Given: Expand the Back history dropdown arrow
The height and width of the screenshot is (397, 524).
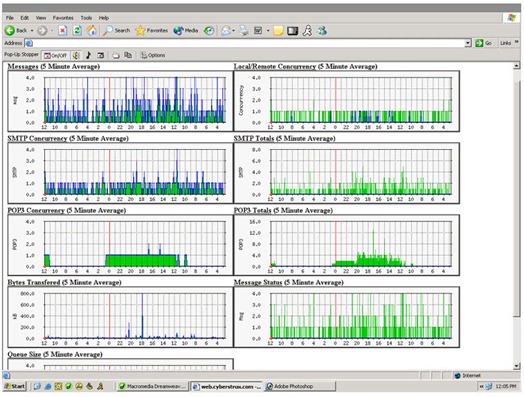Looking at the screenshot, I should pos(32,31).
